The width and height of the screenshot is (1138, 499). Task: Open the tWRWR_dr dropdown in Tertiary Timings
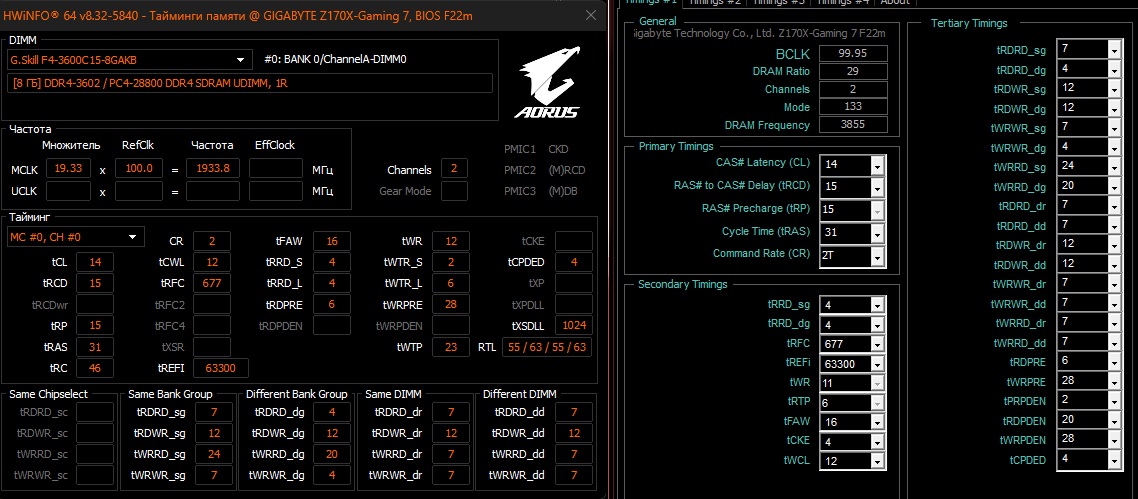tap(1114, 284)
